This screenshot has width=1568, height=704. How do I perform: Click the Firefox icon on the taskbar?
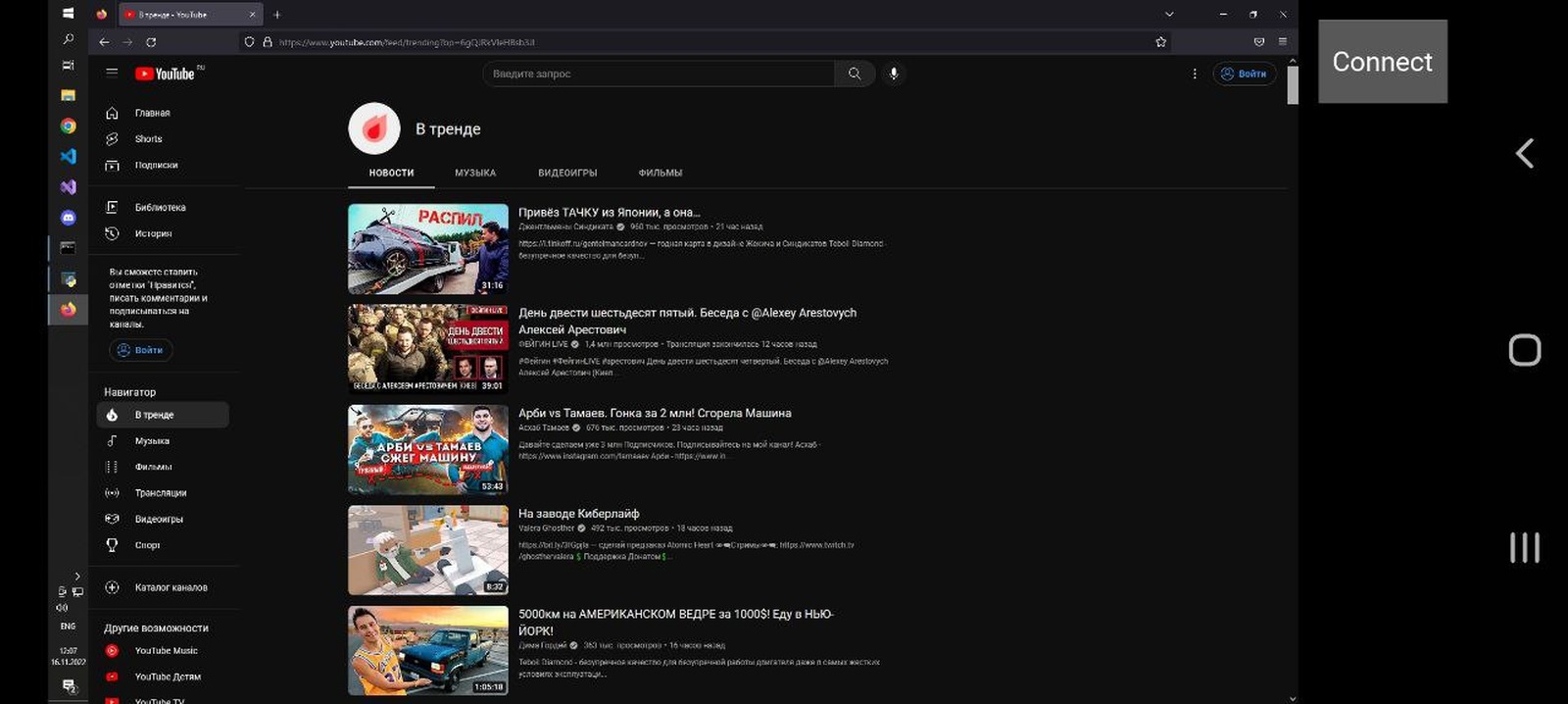[68, 309]
